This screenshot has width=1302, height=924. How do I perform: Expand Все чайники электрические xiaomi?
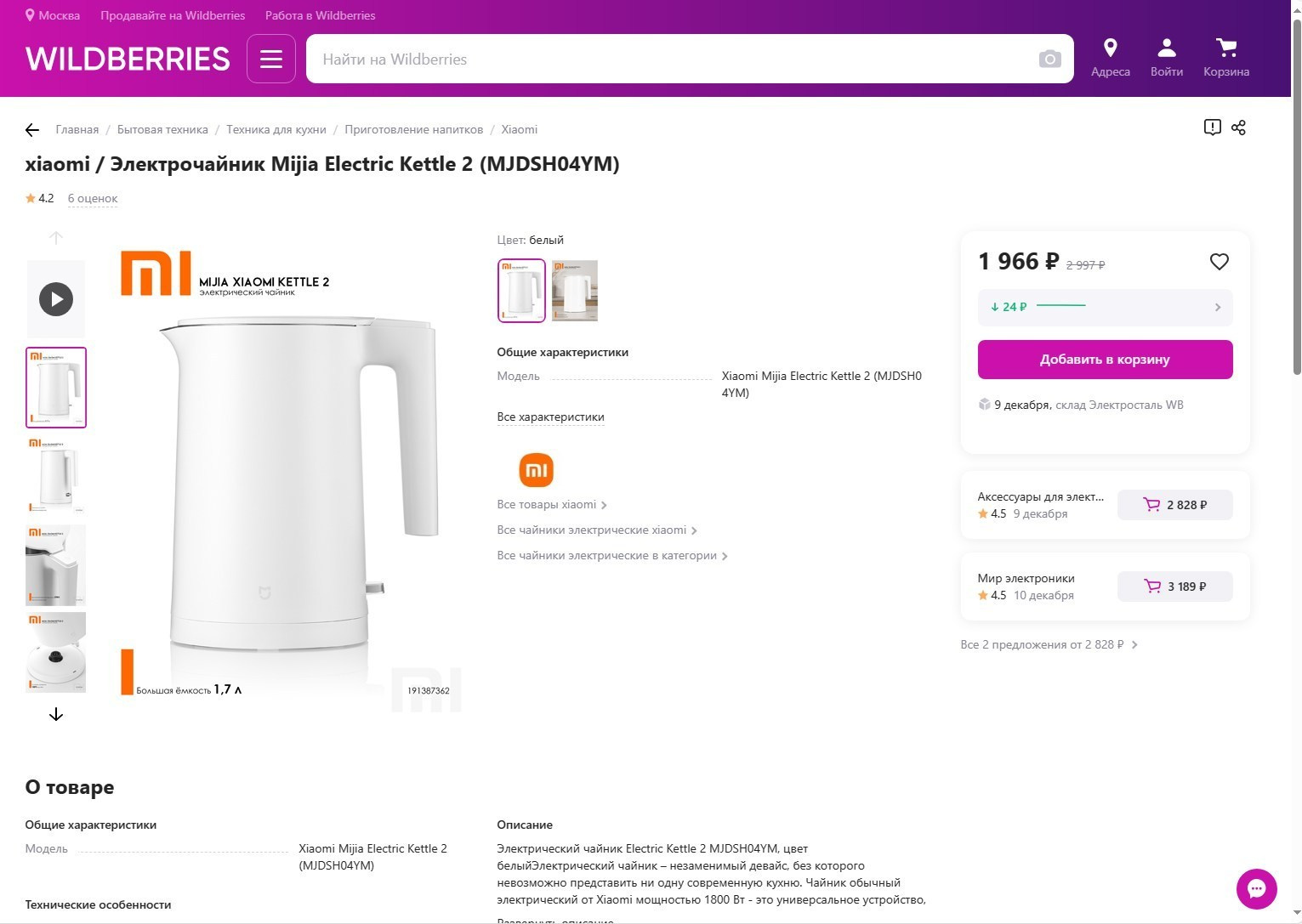point(591,530)
